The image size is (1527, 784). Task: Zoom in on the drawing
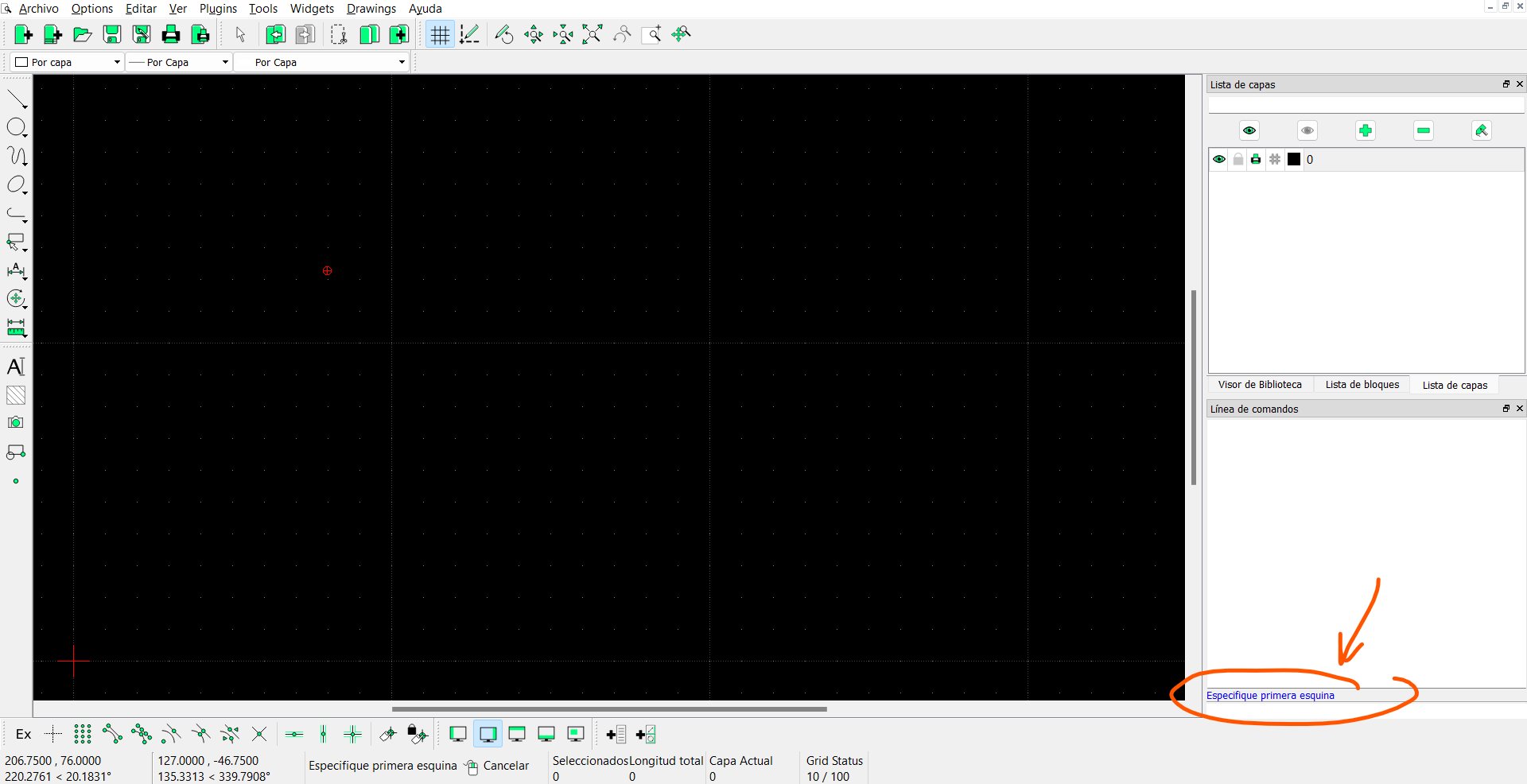[x=534, y=34]
